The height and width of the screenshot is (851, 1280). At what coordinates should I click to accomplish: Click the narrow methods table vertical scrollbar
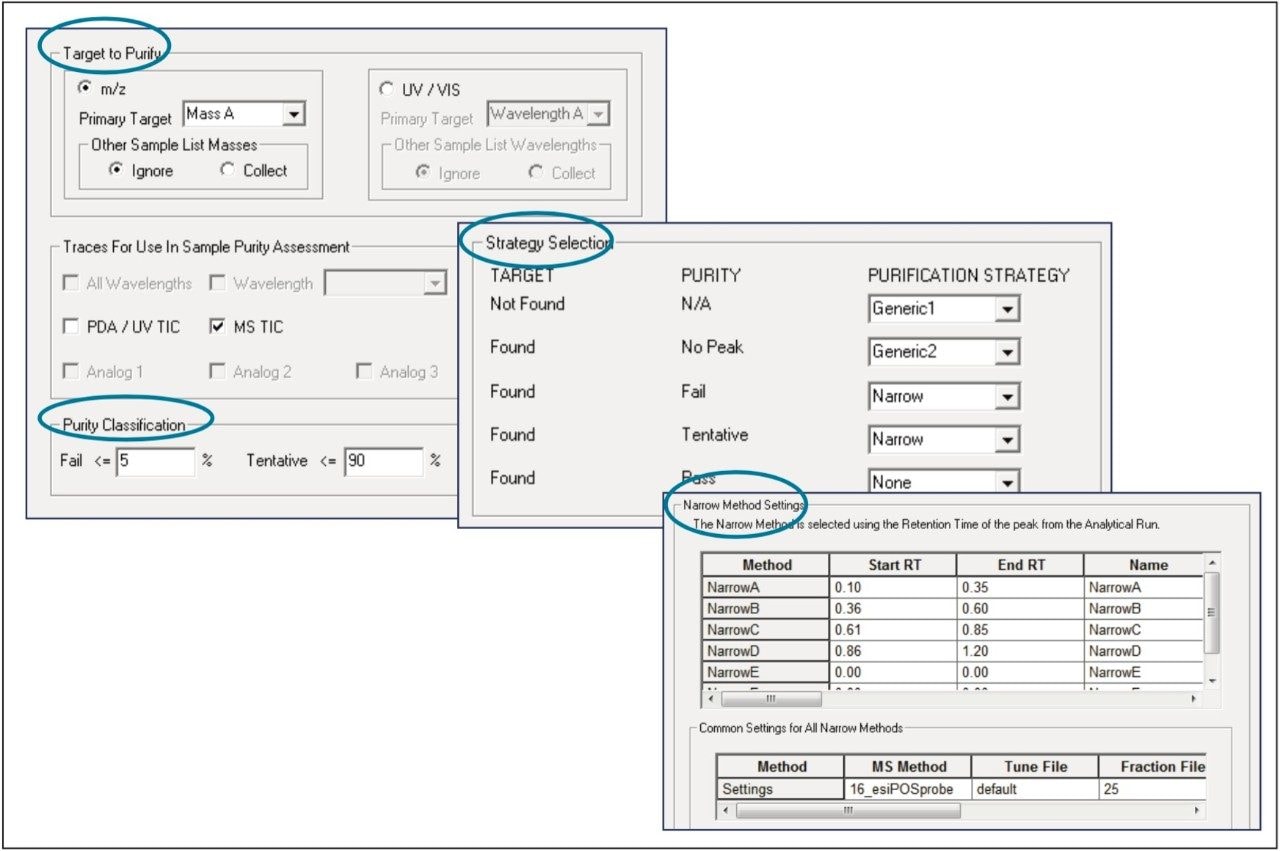click(x=1212, y=610)
